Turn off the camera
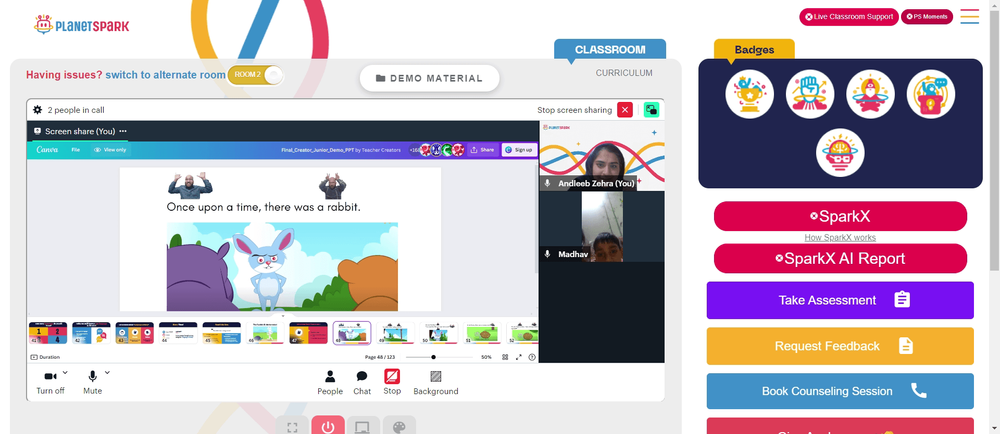The width and height of the screenshot is (1000, 434). [50, 382]
